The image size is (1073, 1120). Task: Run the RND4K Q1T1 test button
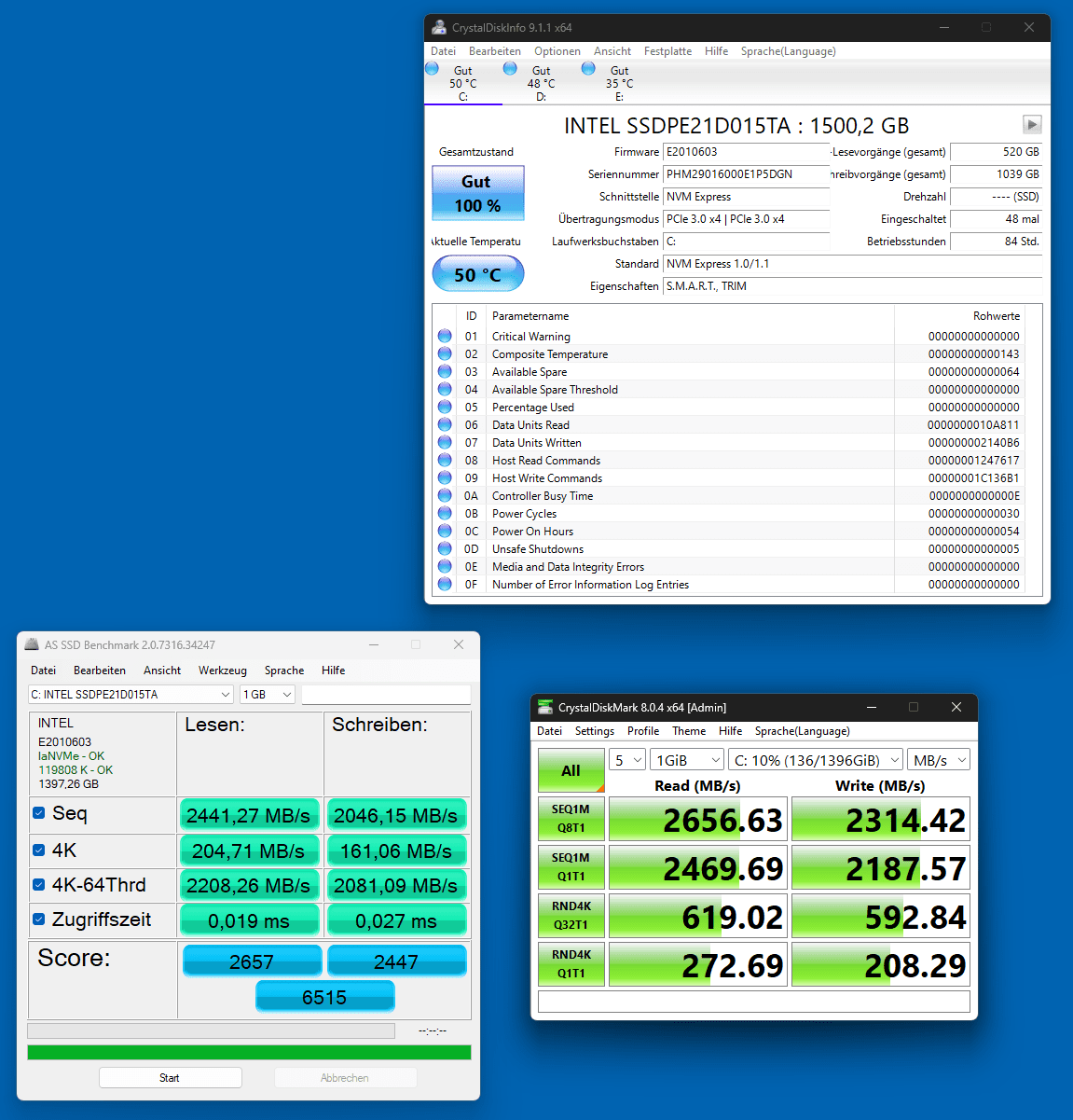[x=571, y=964]
